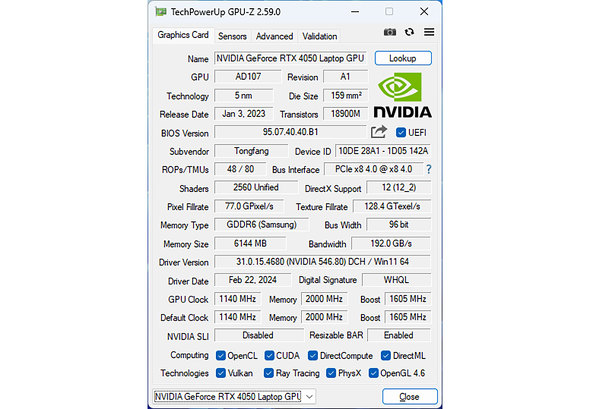The height and width of the screenshot is (409, 590).
Task: Click the Release Date Jan 3, 2023
Action: tap(243, 114)
